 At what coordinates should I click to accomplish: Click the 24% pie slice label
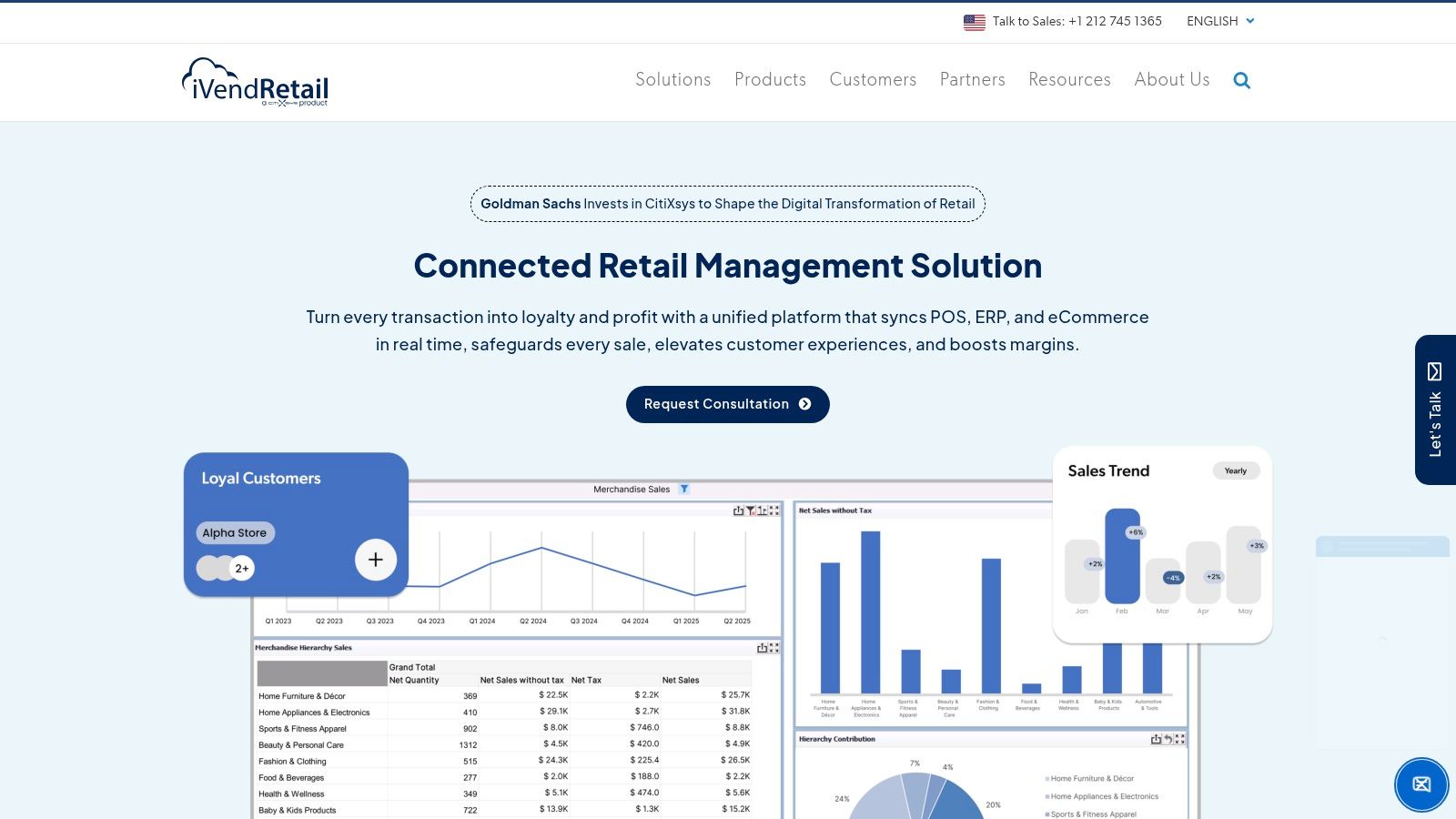pos(842,799)
